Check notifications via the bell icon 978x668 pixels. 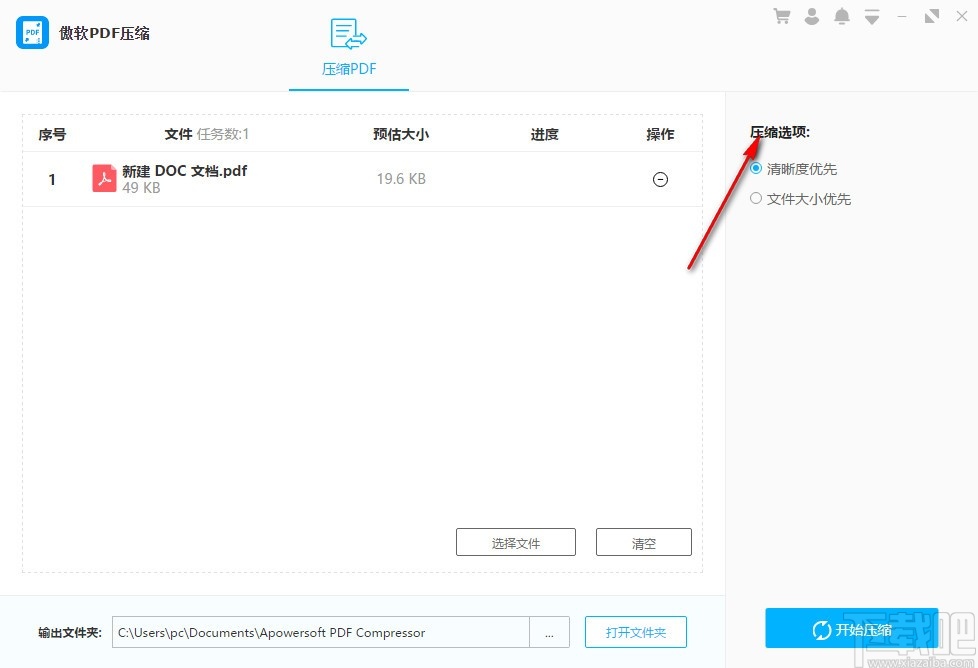pos(841,16)
